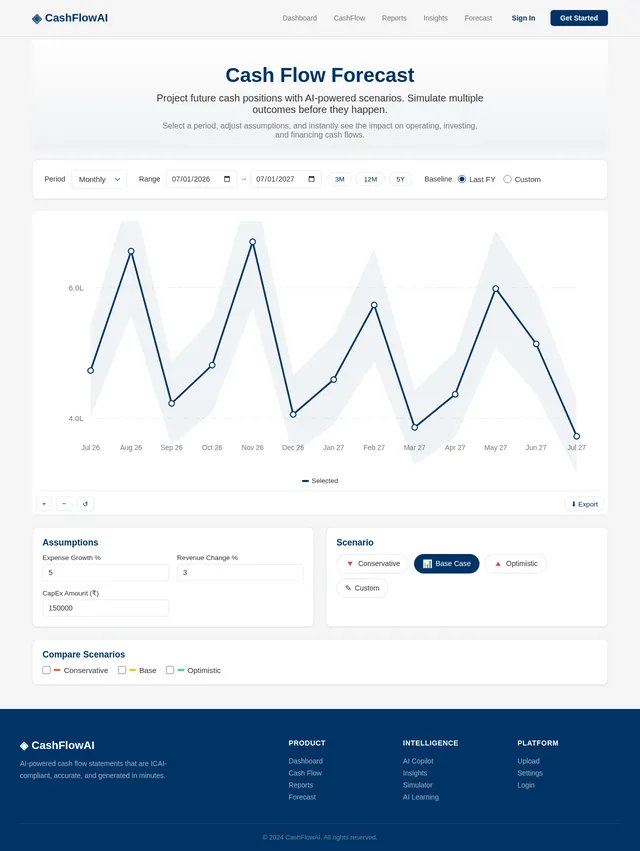The height and width of the screenshot is (851, 640).
Task: Choose the 5Y range preset
Action: click(x=400, y=179)
